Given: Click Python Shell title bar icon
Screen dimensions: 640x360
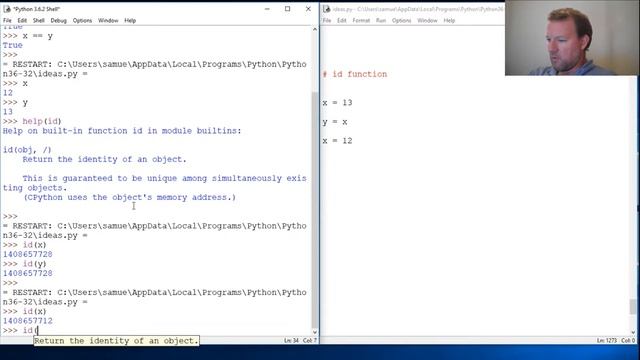Looking at the screenshot, I should pos(7,9).
